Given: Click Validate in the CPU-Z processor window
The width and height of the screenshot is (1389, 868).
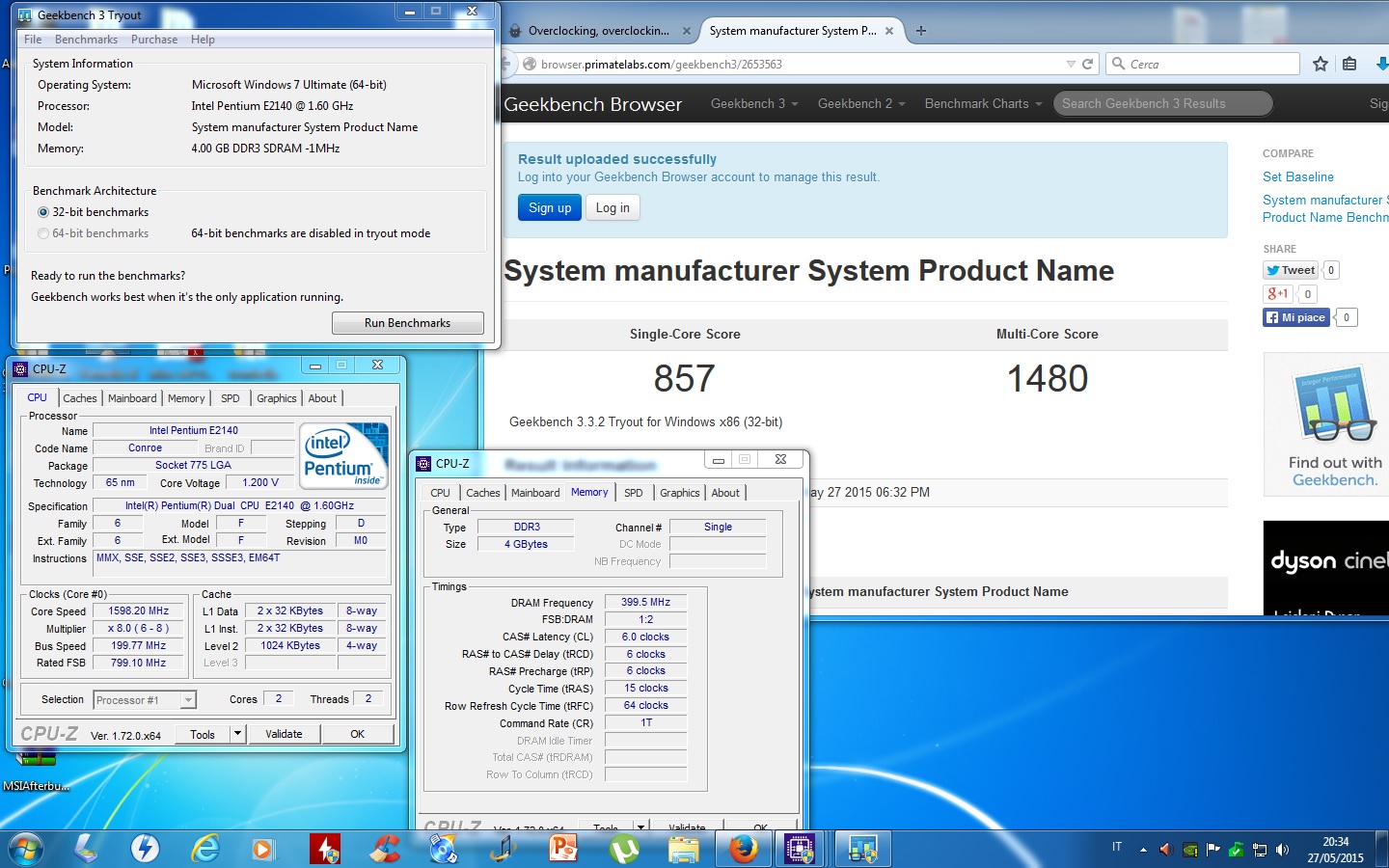Looking at the screenshot, I should 284,734.
